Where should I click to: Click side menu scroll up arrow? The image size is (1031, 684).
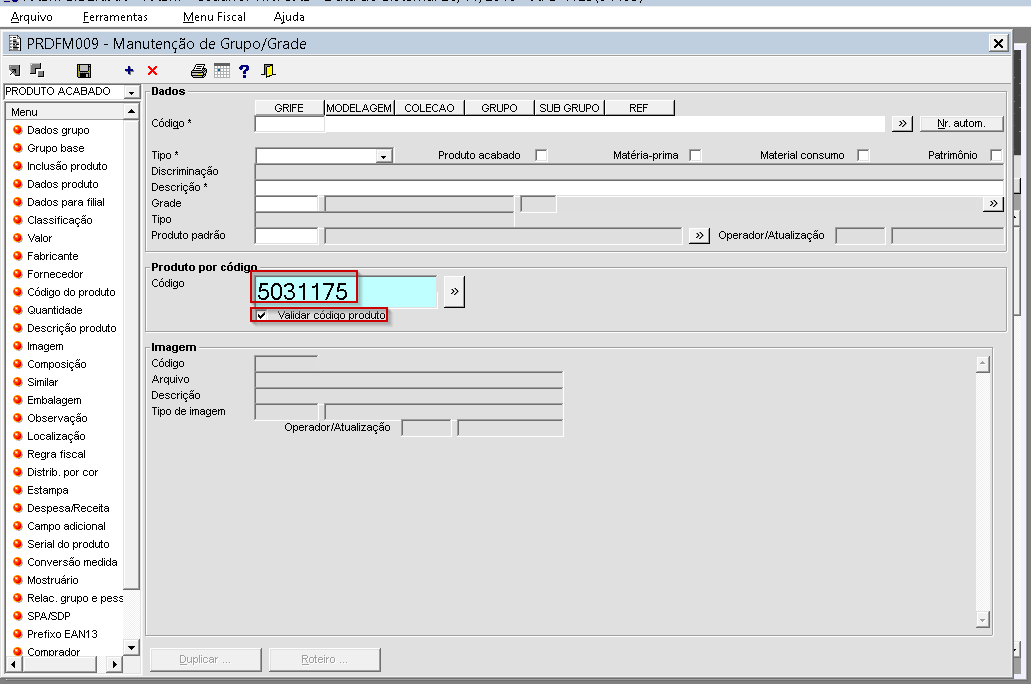click(132, 111)
